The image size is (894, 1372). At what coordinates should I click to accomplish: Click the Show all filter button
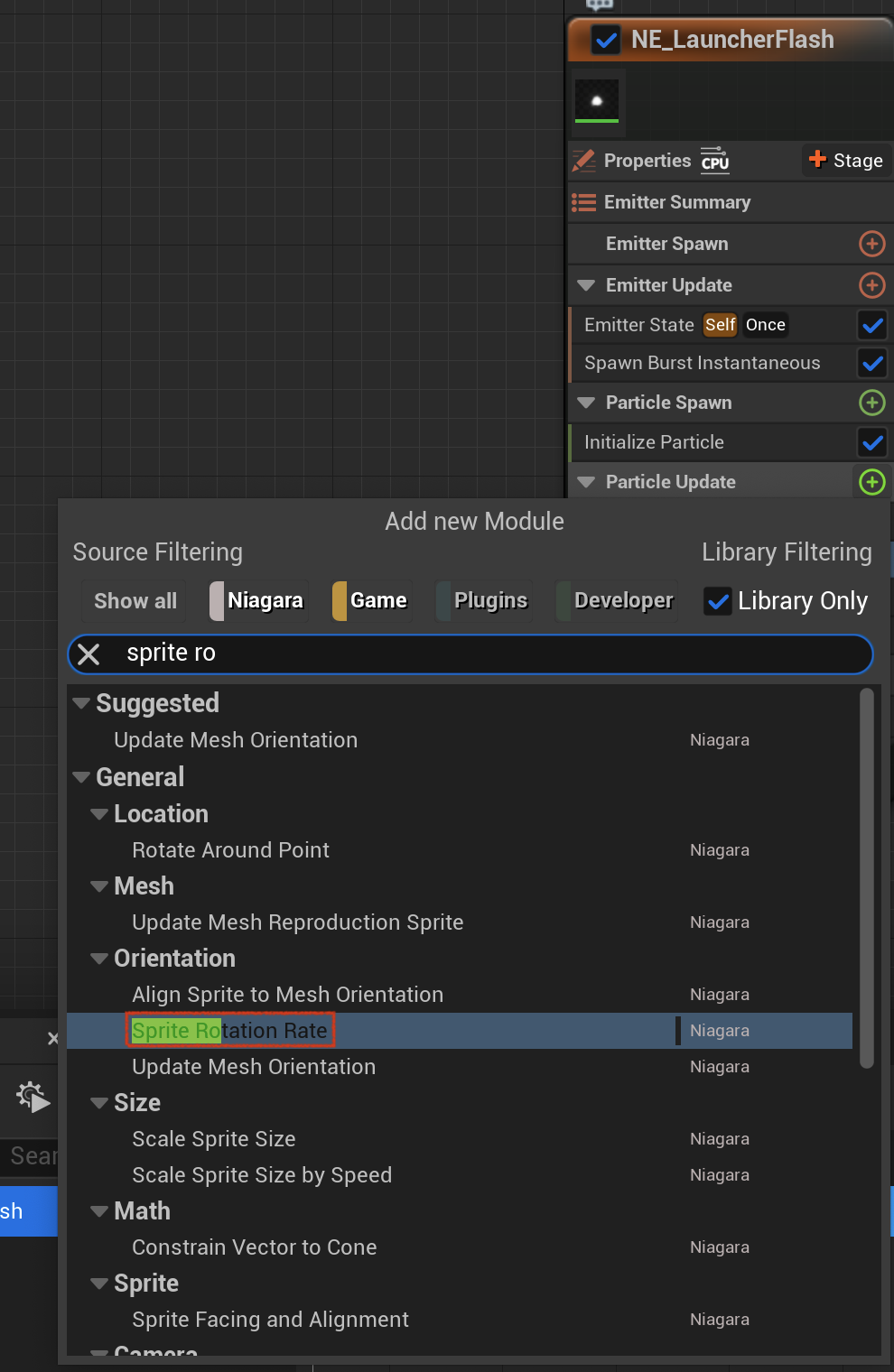tap(135, 601)
